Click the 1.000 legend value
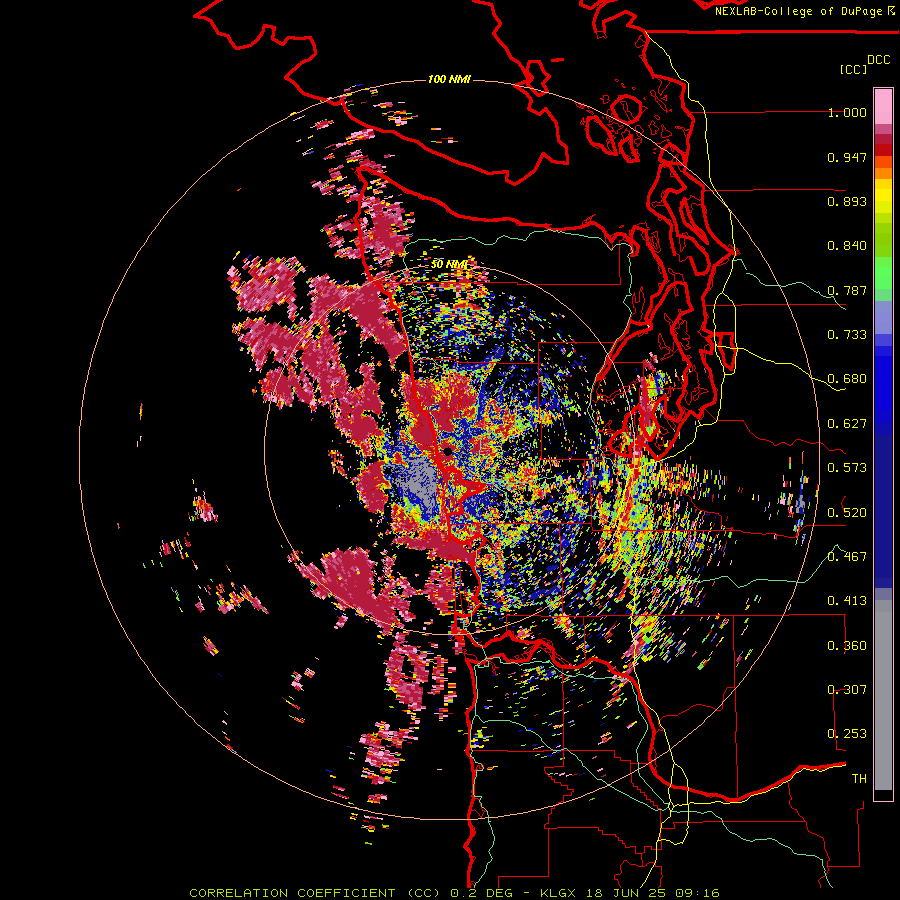The height and width of the screenshot is (900, 900). point(847,112)
